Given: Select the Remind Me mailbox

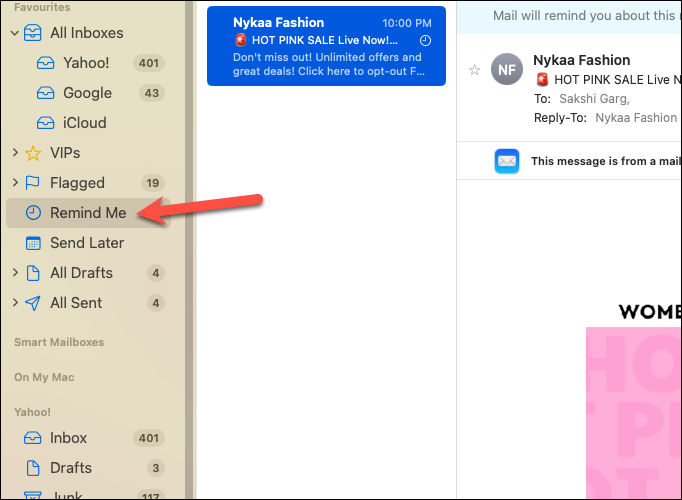Looking at the screenshot, I should coord(89,213).
